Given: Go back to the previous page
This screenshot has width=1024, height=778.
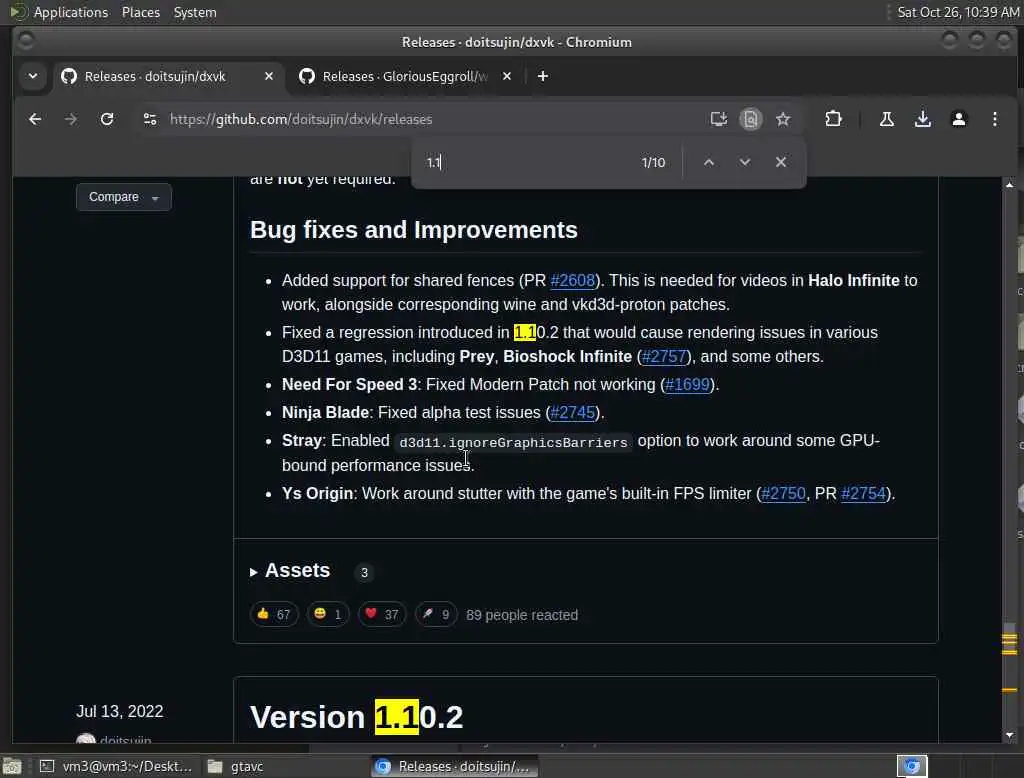Looking at the screenshot, I should (35, 119).
